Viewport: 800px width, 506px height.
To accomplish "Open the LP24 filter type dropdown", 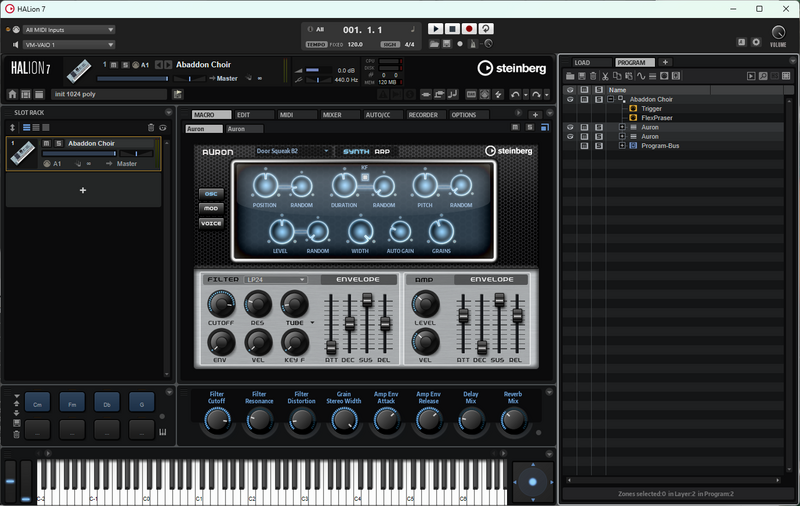I will coord(276,280).
